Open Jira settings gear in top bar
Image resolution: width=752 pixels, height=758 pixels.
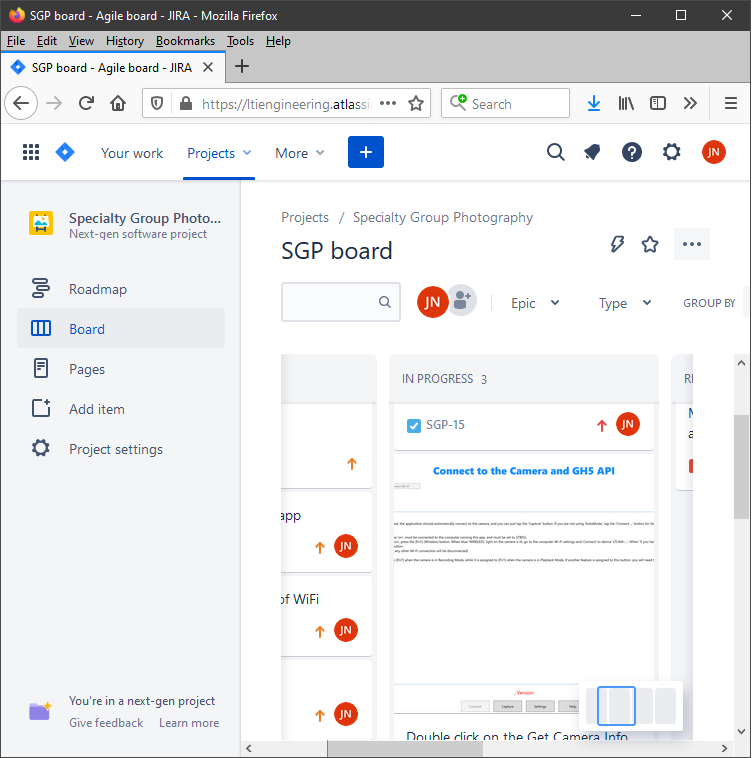coord(671,152)
